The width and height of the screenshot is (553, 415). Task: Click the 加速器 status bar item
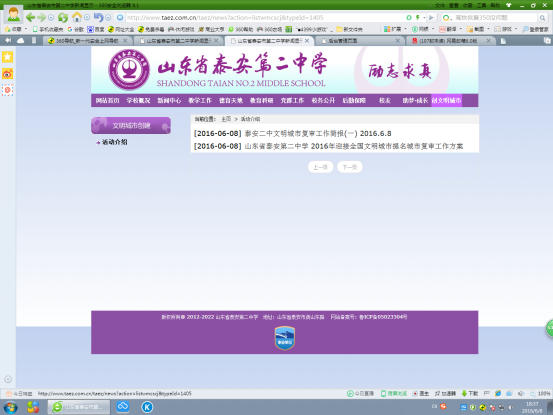[445, 393]
